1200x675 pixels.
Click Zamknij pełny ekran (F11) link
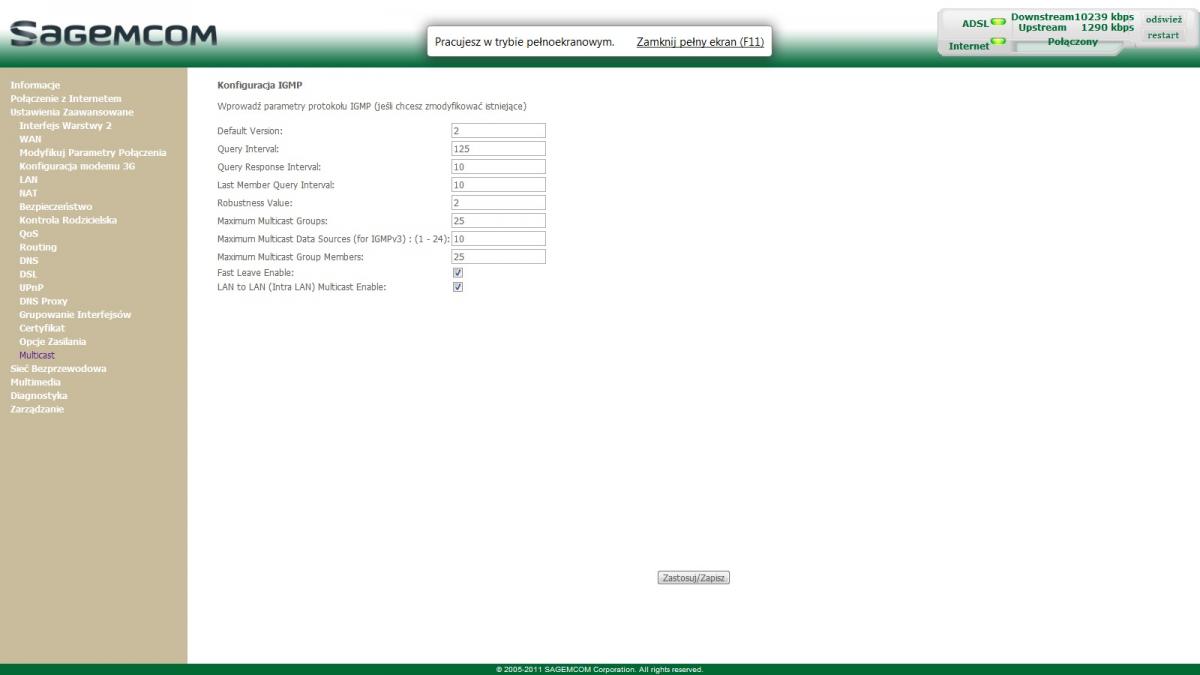click(700, 42)
